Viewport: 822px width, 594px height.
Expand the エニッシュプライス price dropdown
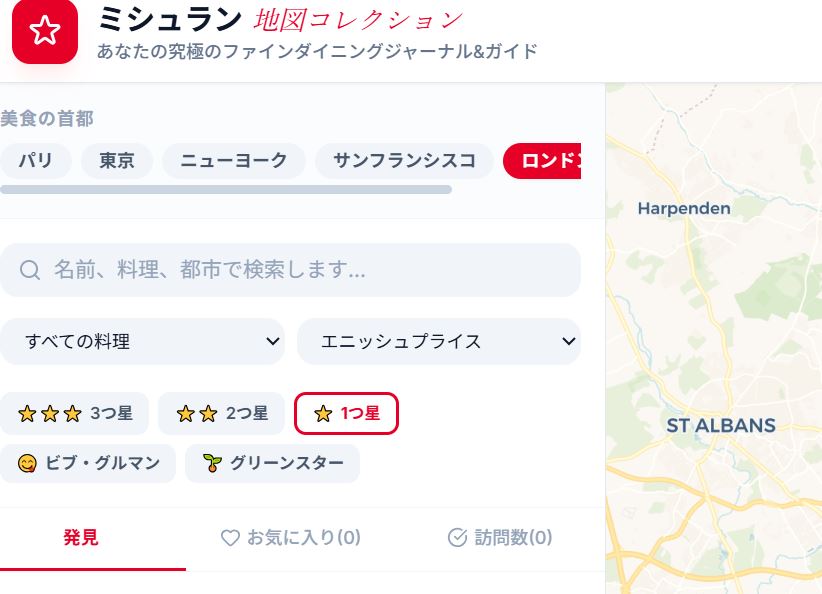click(x=439, y=341)
